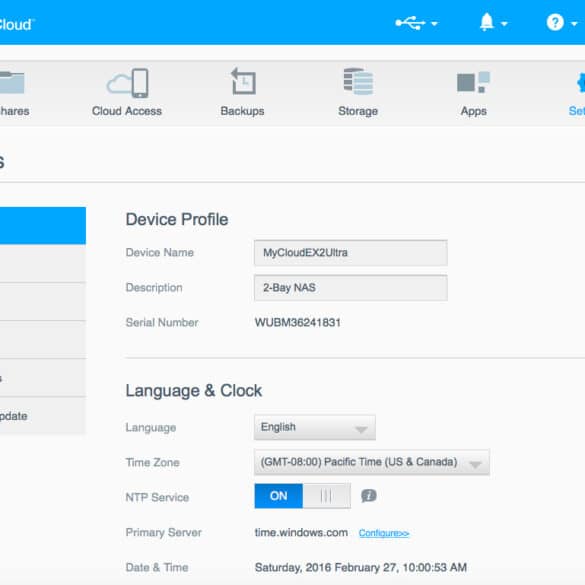
Task: Expand the USB menu dropdown arrow
Action: point(434,24)
